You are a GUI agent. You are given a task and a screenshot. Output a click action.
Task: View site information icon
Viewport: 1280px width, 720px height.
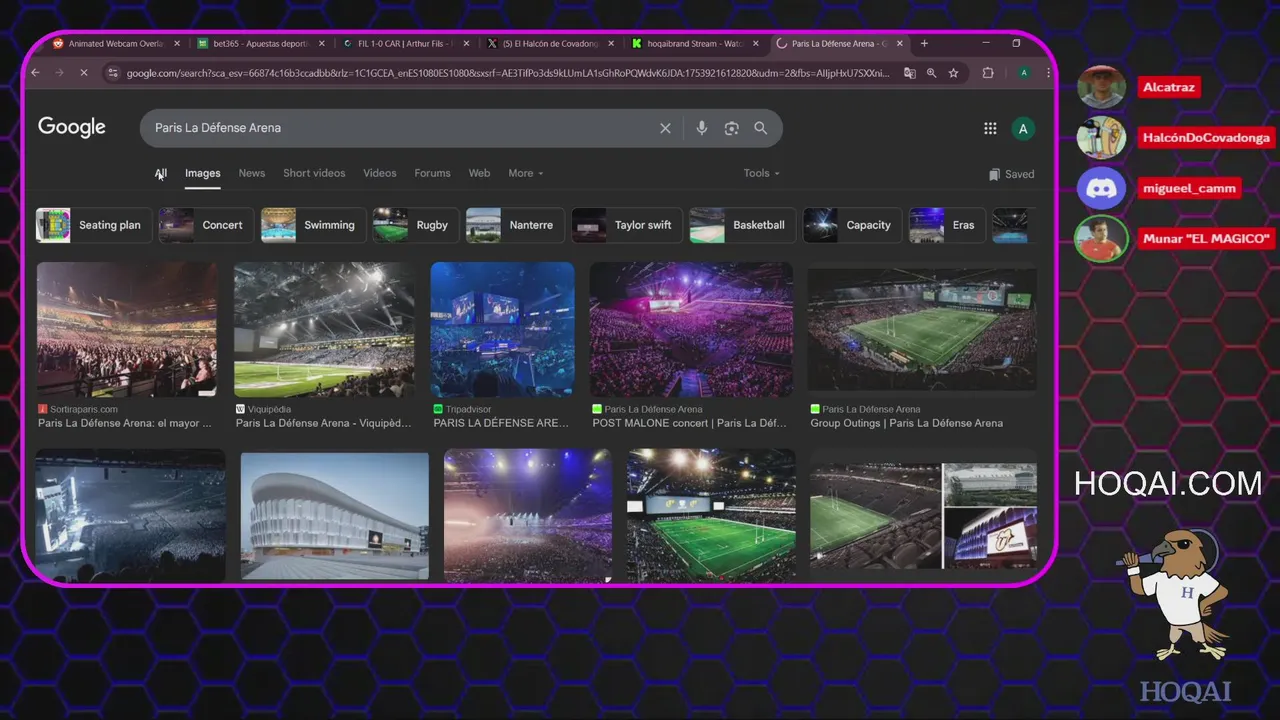[113, 73]
